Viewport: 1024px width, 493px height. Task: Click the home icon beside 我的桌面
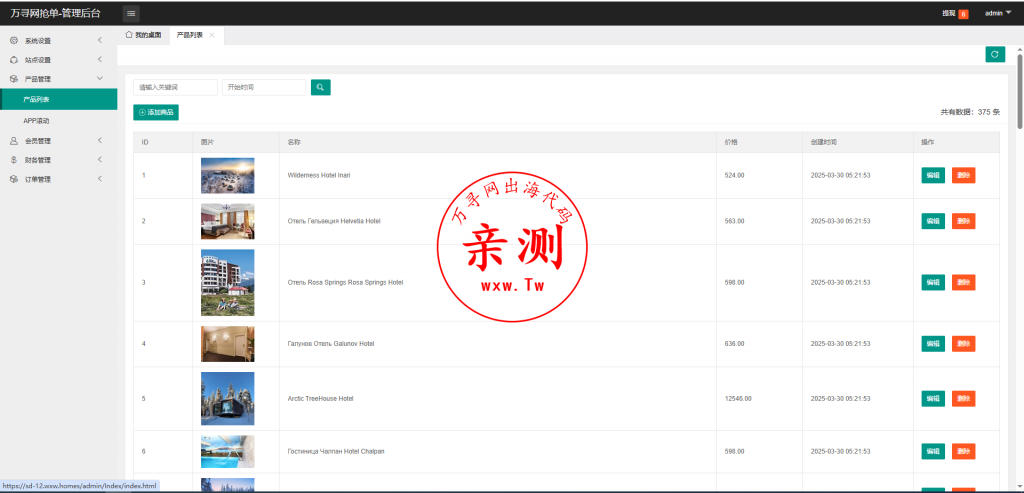[129, 35]
